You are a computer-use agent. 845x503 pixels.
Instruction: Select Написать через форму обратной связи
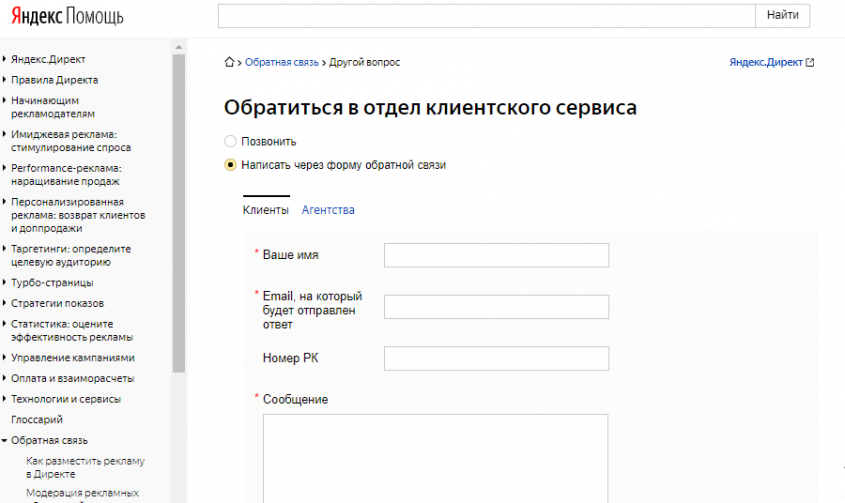tap(231, 165)
